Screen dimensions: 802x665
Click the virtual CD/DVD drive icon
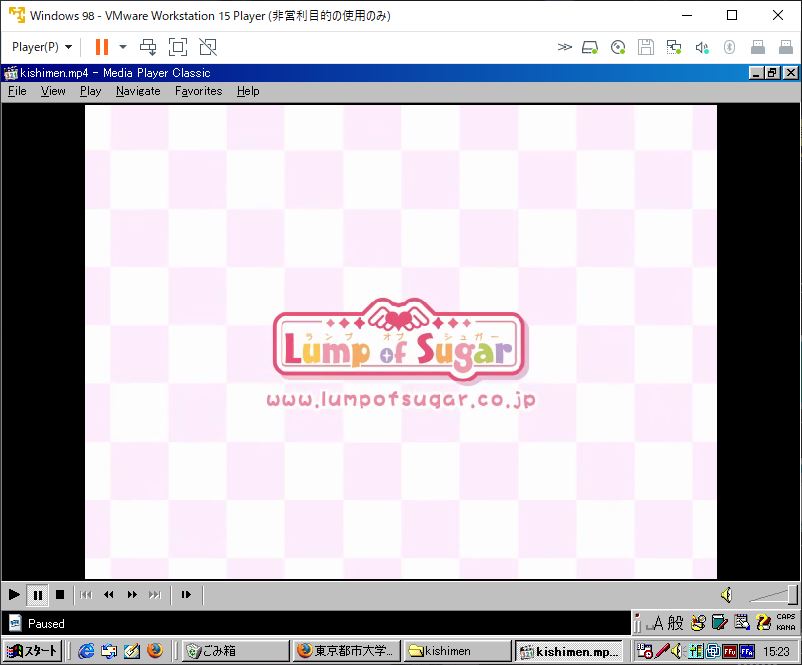(x=618, y=46)
